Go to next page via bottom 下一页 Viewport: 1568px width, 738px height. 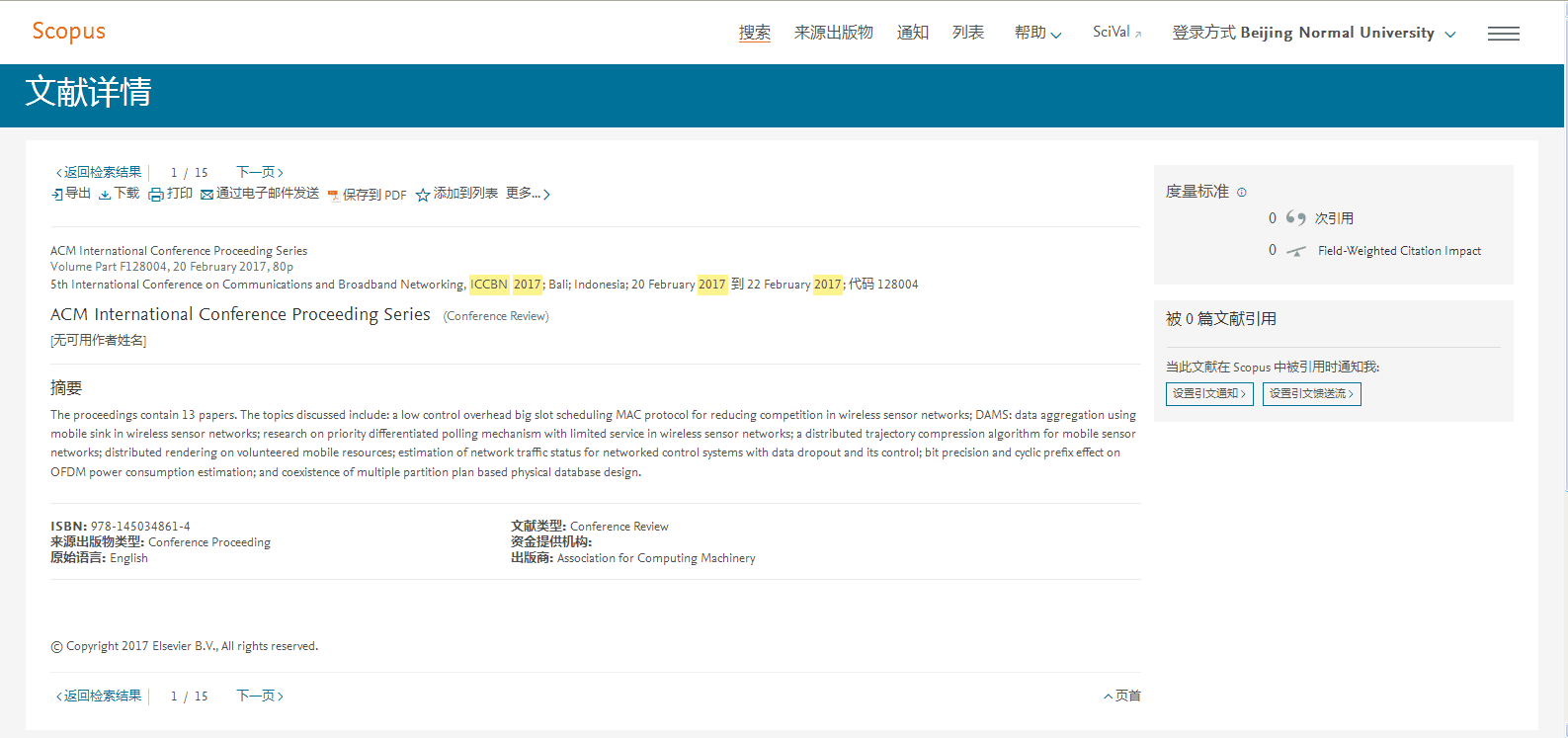pos(260,696)
